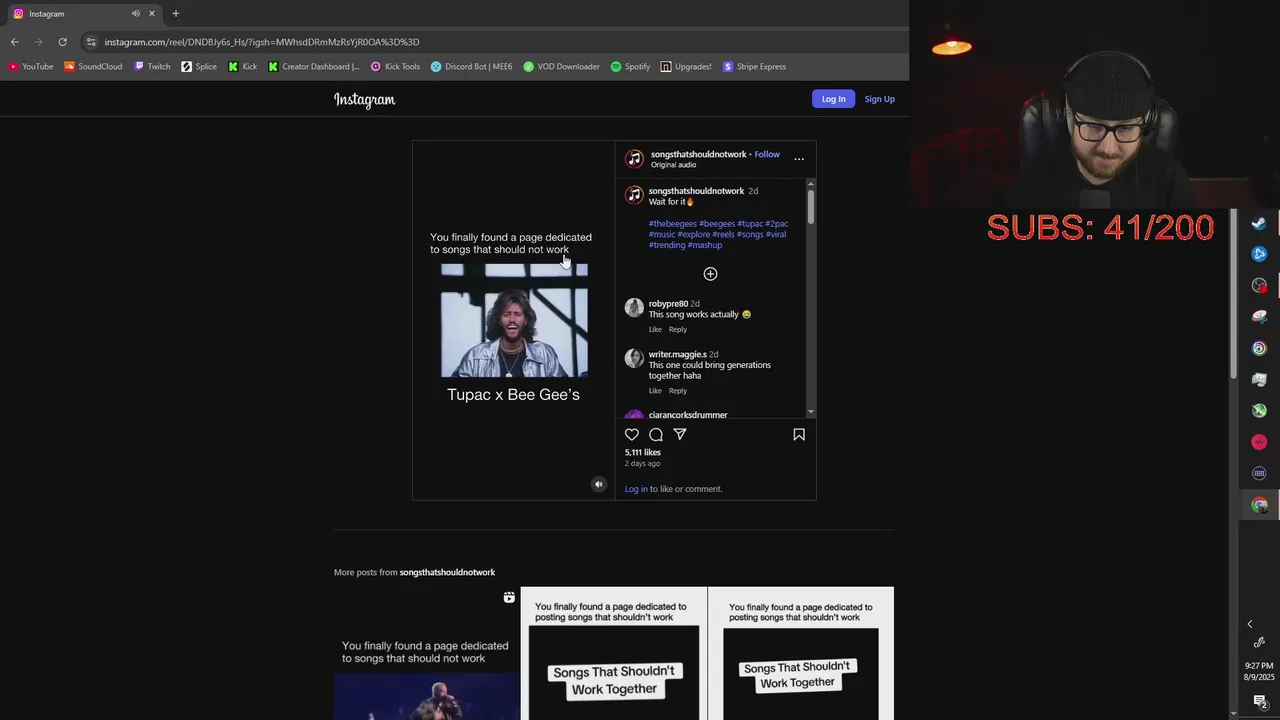Reply to robypre80's comment
This screenshot has width=1280, height=720.
click(678, 329)
